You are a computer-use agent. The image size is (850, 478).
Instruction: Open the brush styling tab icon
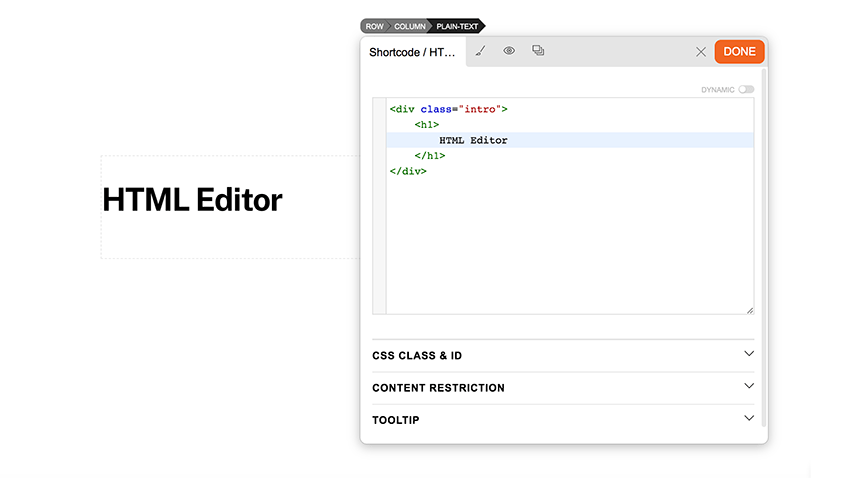pyautogui.click(x=480, y=51)
